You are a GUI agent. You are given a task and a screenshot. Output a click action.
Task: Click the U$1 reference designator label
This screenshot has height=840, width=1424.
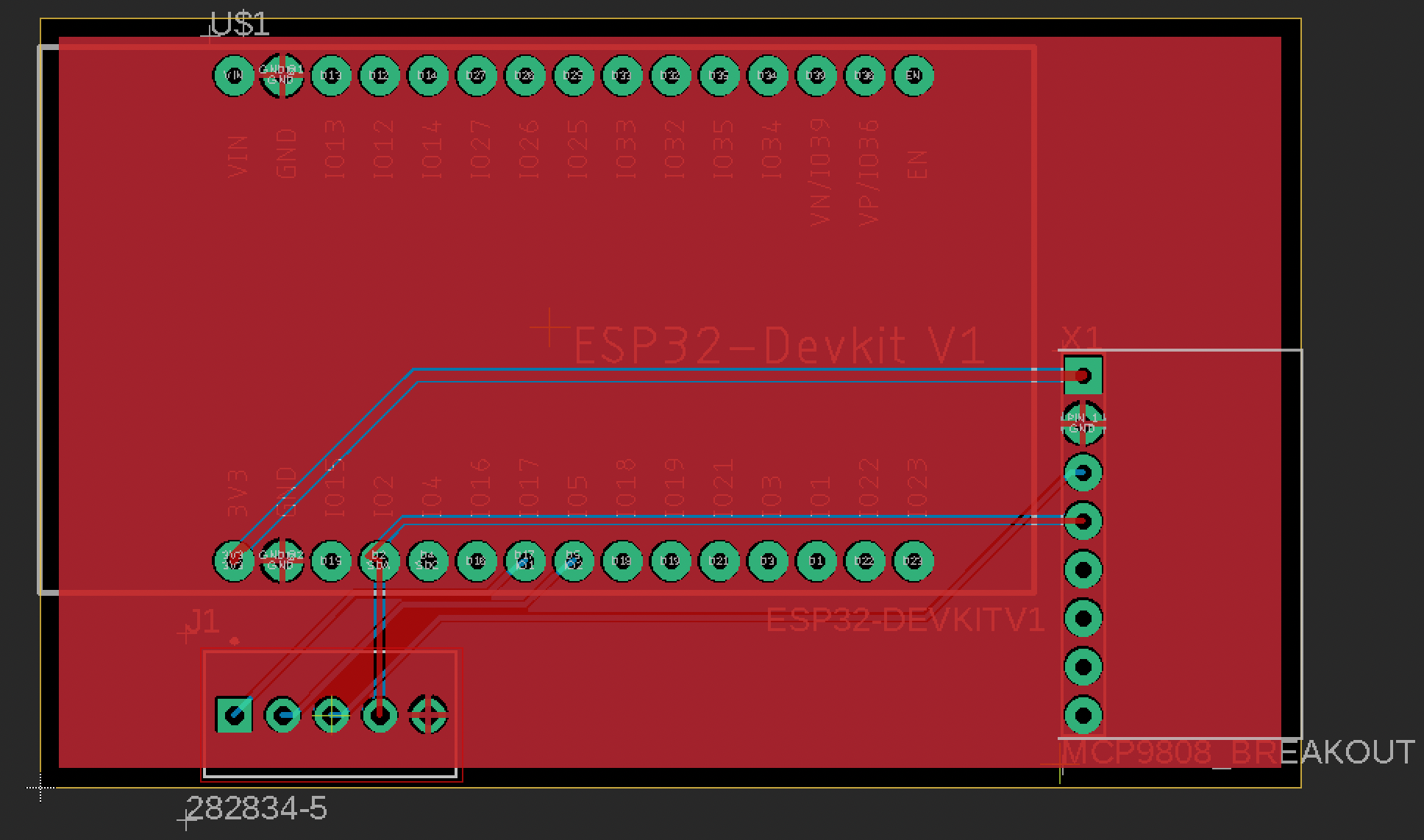coord(240,24)
